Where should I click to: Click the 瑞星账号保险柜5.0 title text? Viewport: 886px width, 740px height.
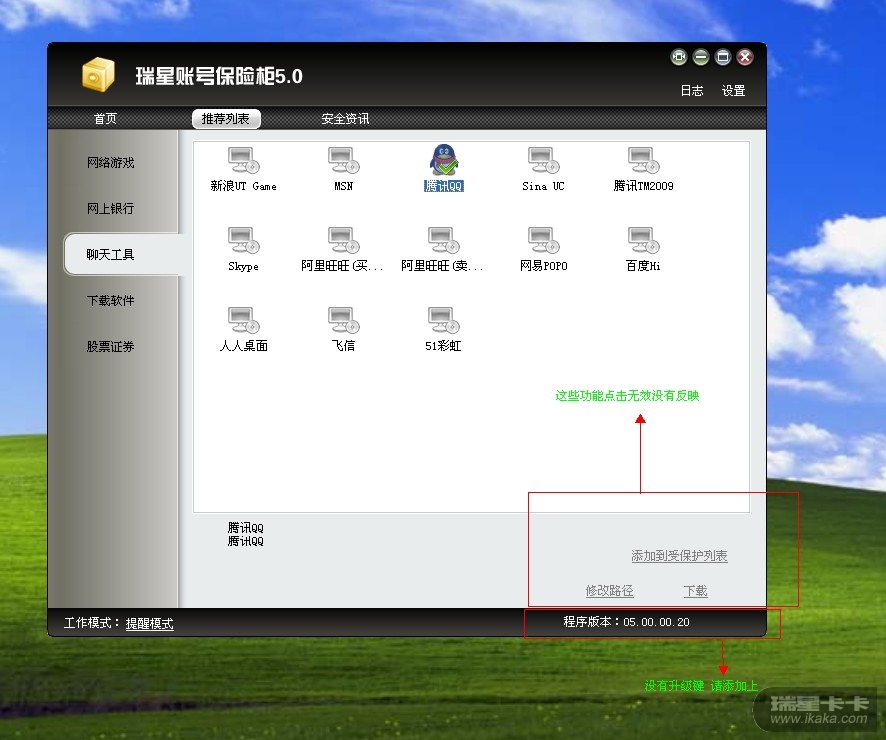point(219,76)
